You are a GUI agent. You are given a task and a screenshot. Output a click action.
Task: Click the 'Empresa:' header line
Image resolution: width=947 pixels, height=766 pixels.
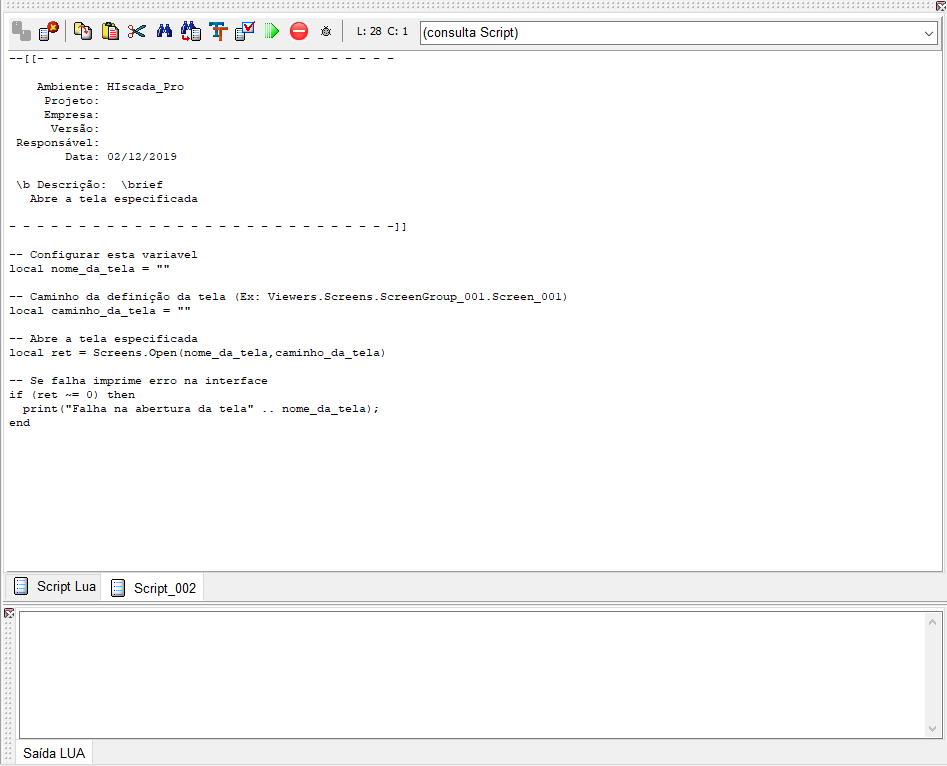pos(71,115)
